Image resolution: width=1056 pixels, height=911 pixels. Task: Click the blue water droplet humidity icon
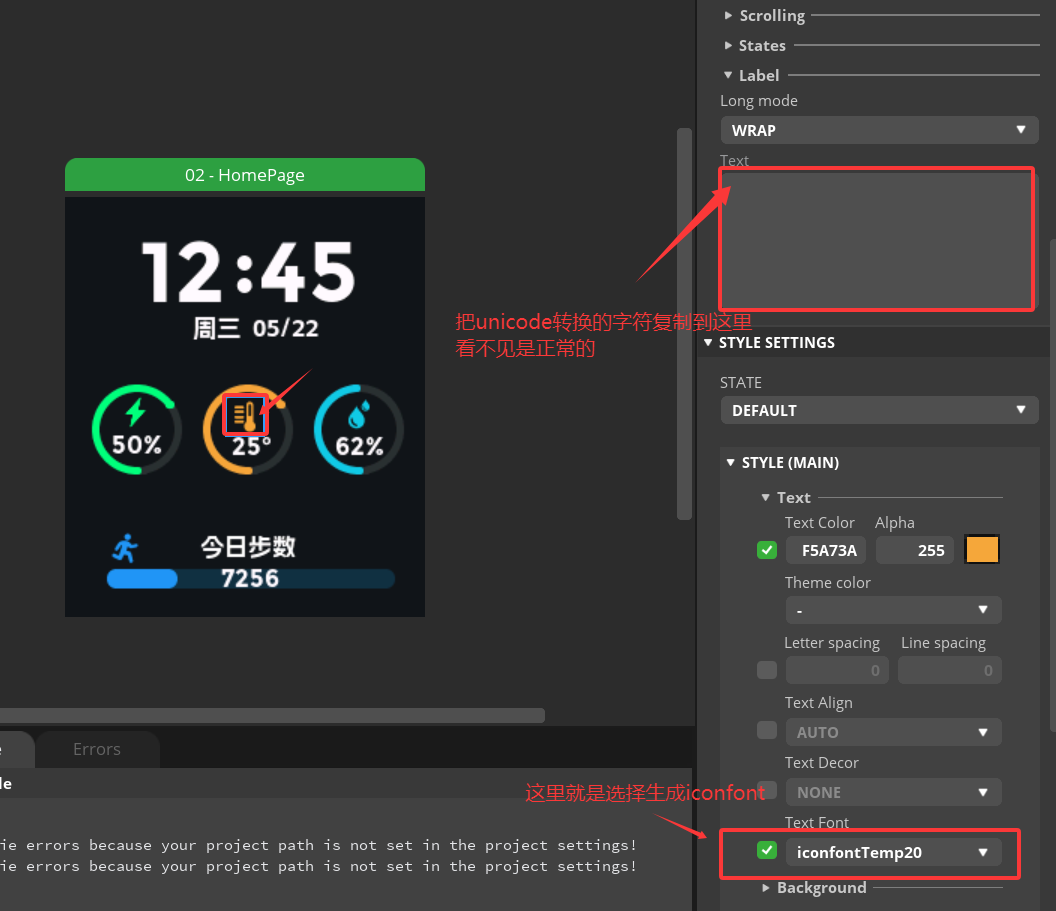point(358,414)
